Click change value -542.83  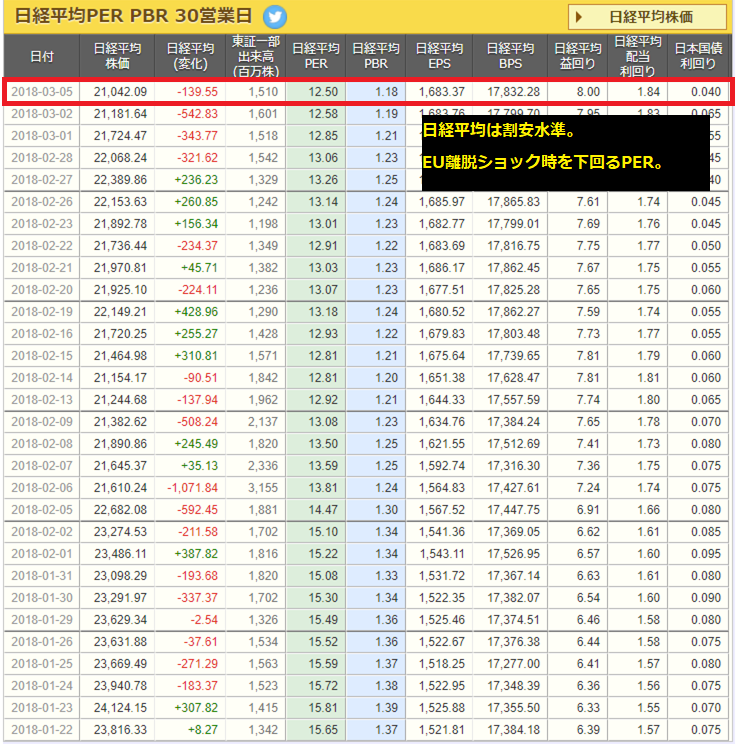coord(197,114)
